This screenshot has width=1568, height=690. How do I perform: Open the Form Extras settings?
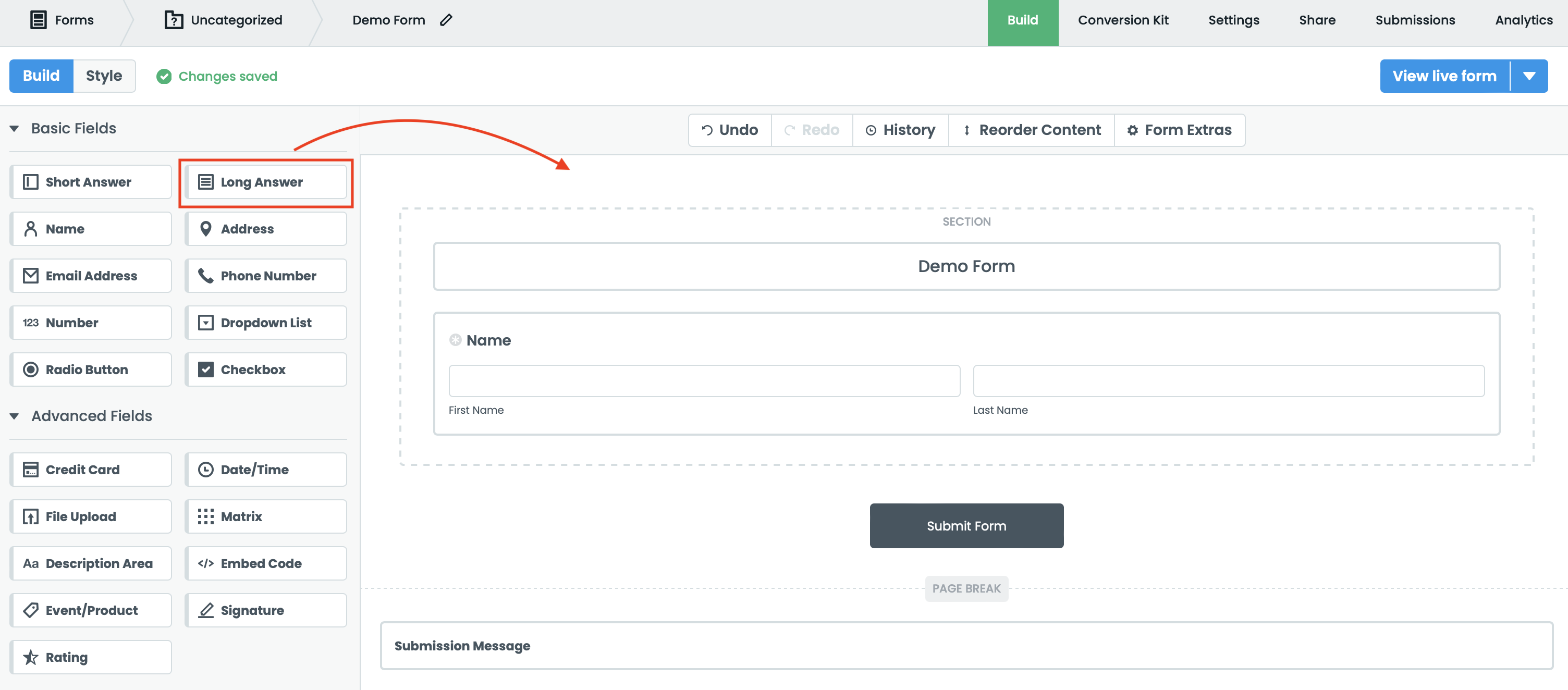pyautogui.click(x=1179, y=130)
